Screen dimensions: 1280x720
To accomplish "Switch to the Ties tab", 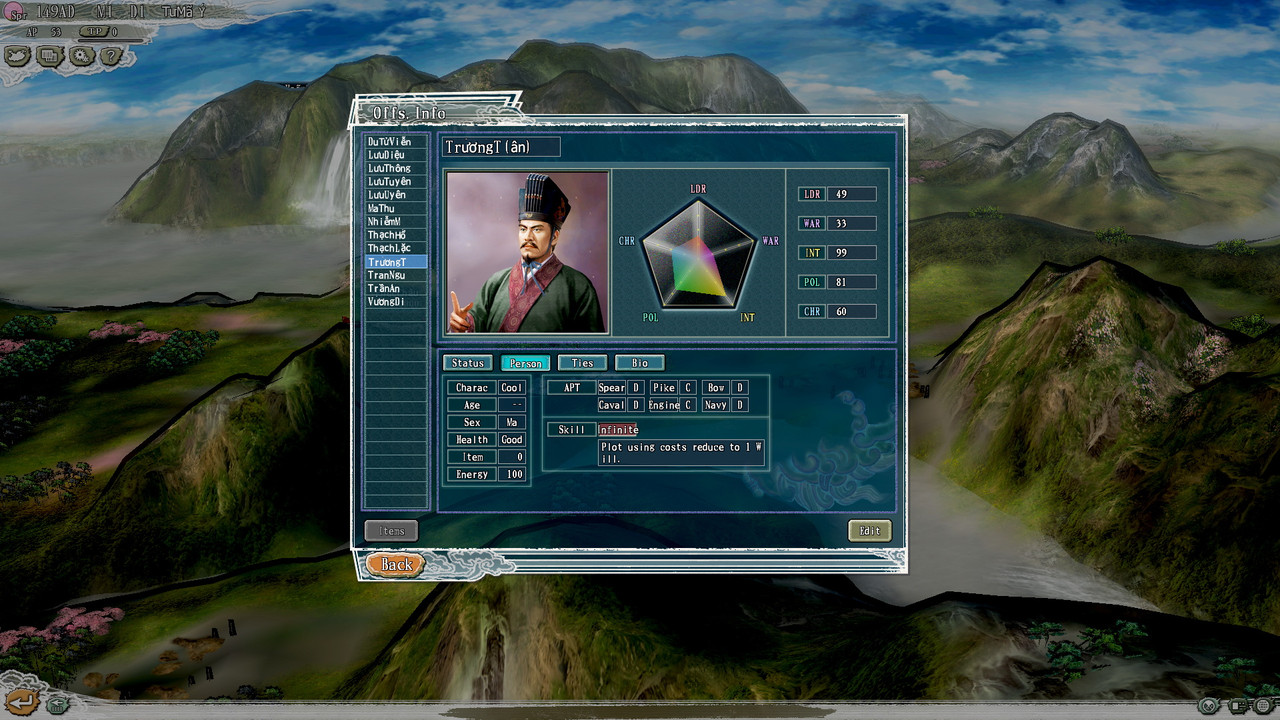I will pyautogui.click(x=582, y=363).
